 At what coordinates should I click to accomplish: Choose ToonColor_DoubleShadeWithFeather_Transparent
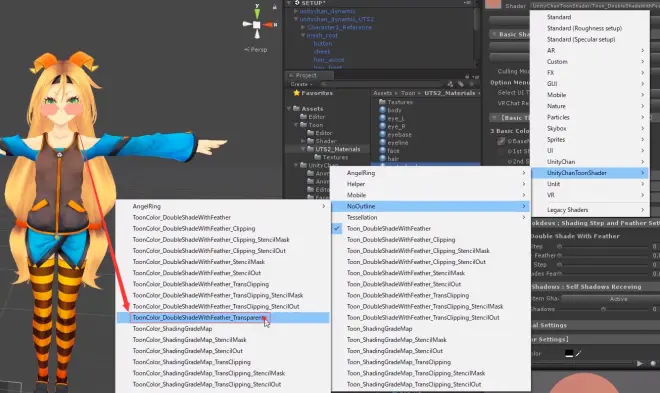(x=223, y=318)
